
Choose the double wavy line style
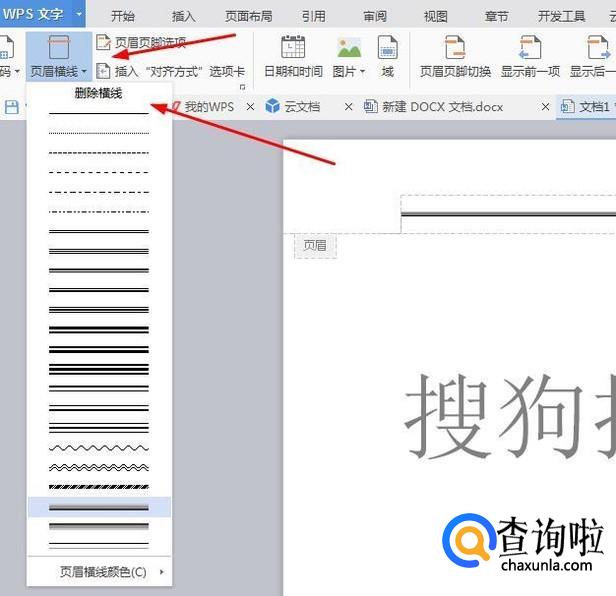(x=99, y=468)
